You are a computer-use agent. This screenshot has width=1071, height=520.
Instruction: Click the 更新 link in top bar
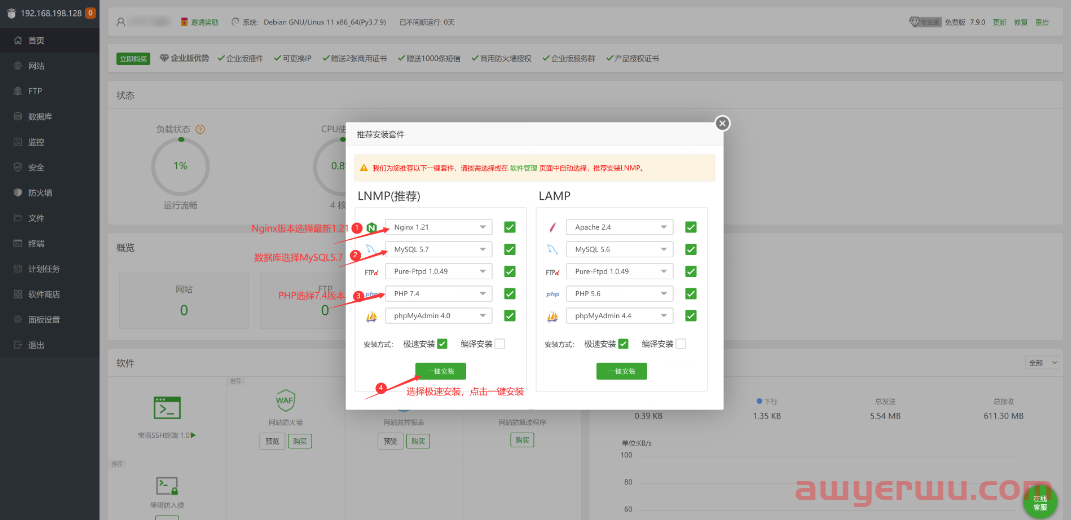(999, 23)
